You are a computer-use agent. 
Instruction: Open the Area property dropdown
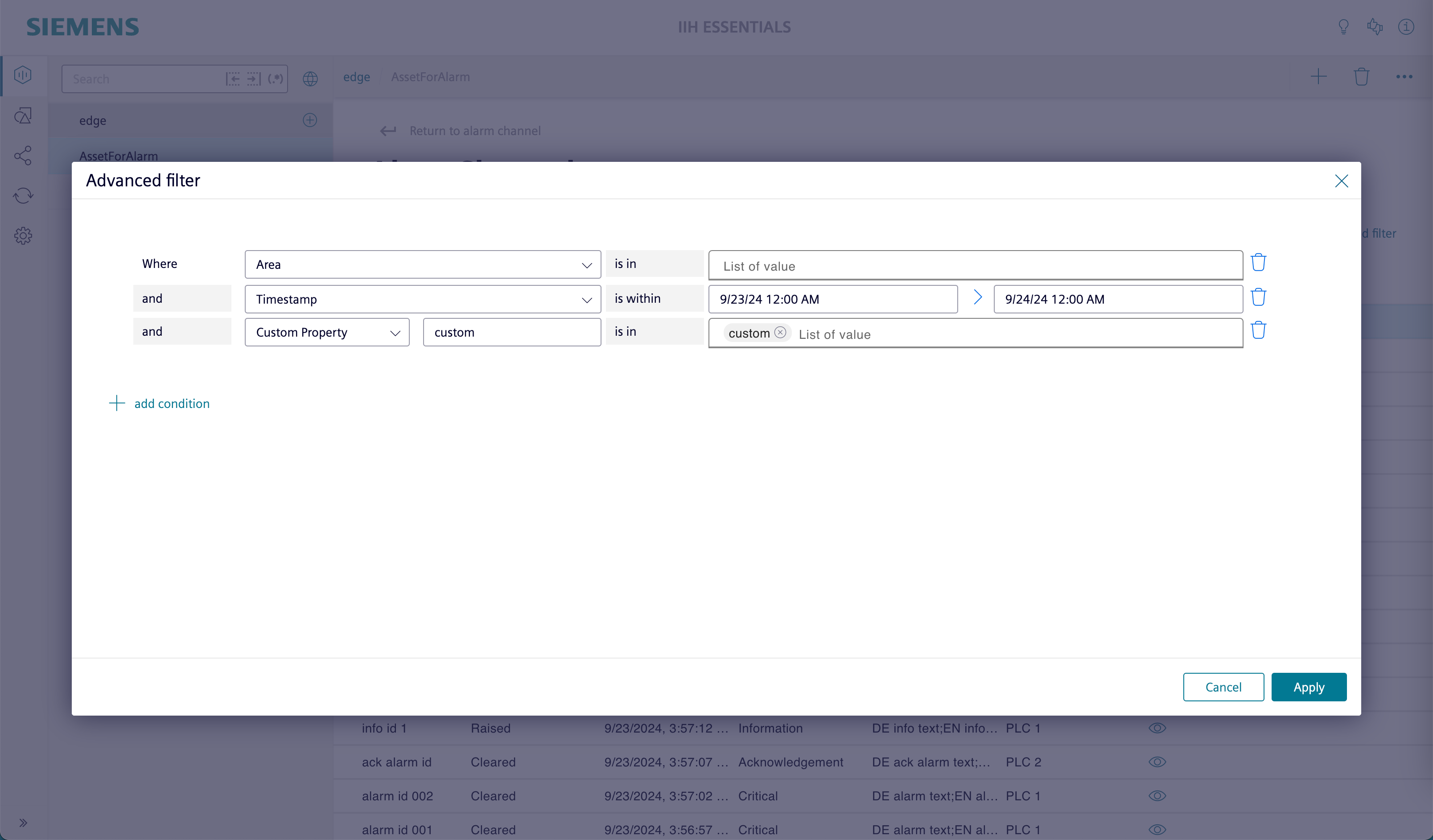(423, 264)
